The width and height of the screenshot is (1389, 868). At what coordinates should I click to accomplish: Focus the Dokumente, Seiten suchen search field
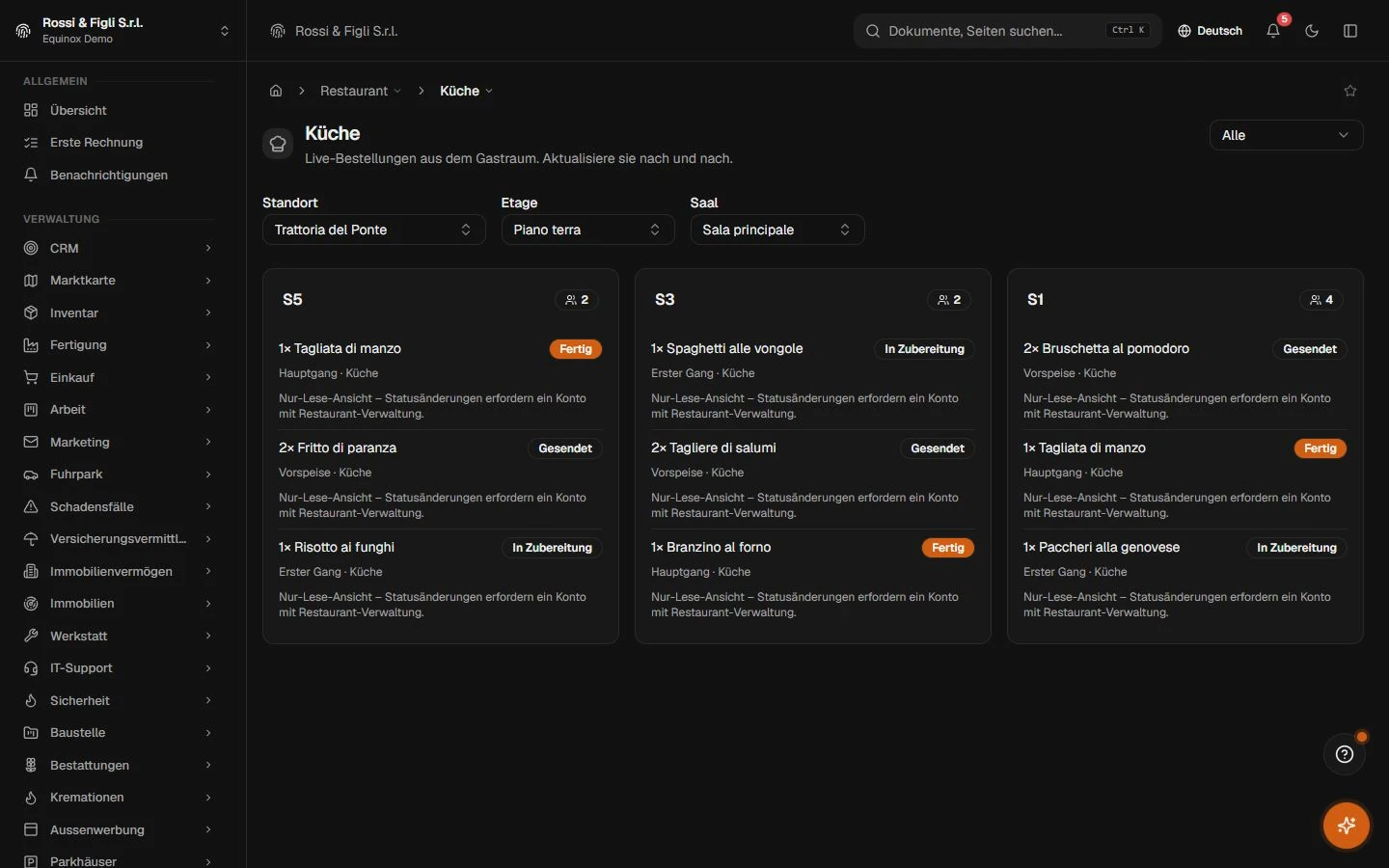(1007, 31)
